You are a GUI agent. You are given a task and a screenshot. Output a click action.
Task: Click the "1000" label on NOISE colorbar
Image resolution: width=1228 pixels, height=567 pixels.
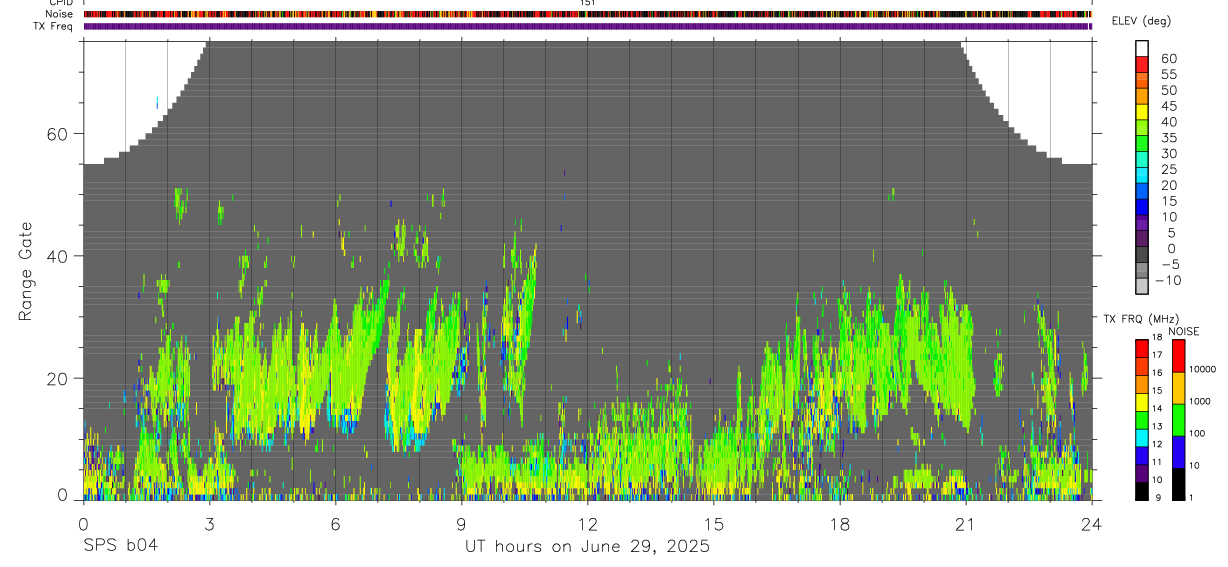click(1200, 401)
